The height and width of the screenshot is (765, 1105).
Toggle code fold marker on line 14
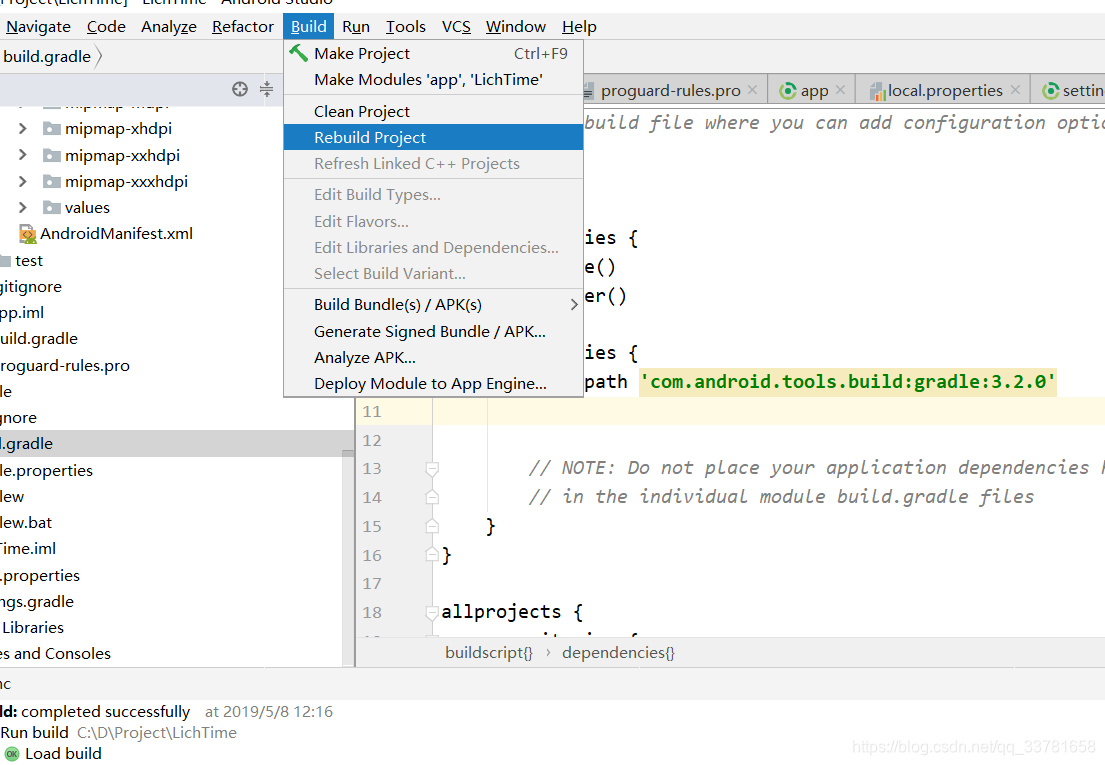432,497
